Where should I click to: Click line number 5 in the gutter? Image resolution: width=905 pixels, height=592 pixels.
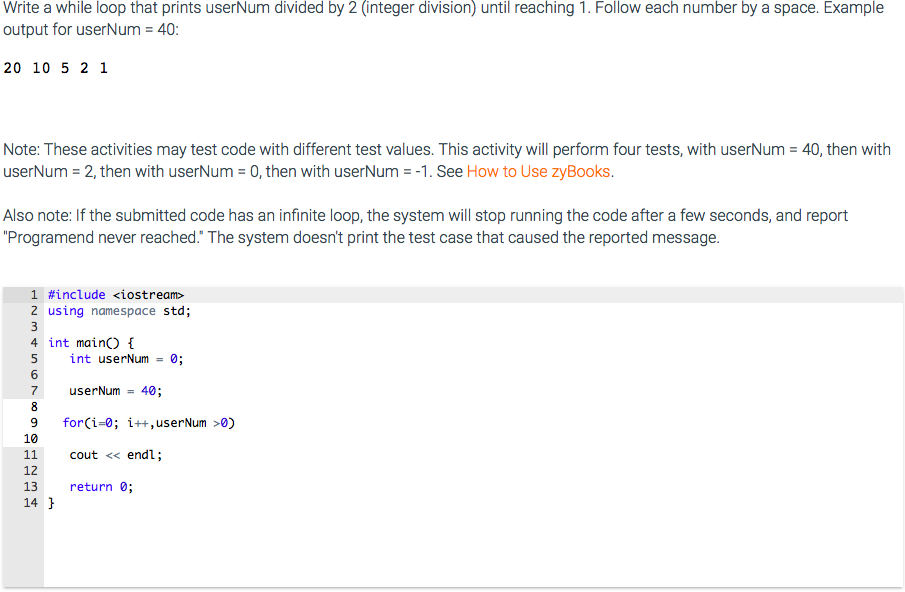tap(34, 359)
